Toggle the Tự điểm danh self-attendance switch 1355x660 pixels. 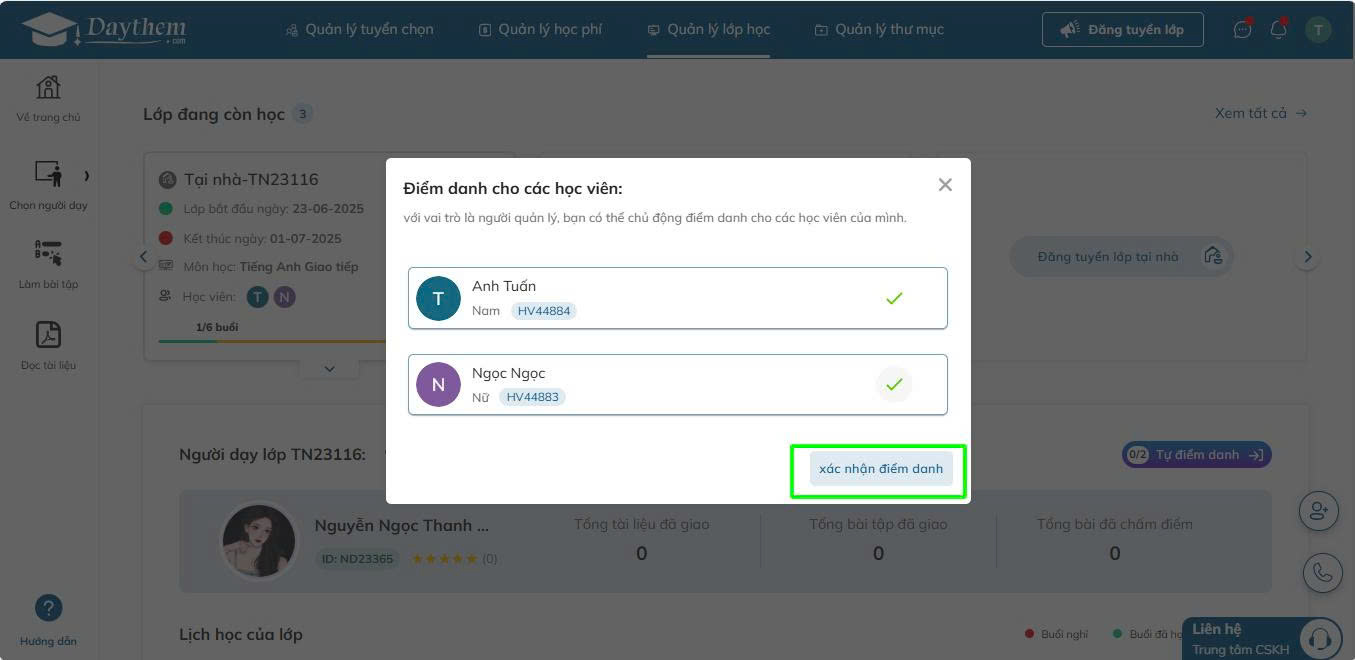tap(1197, 455)
